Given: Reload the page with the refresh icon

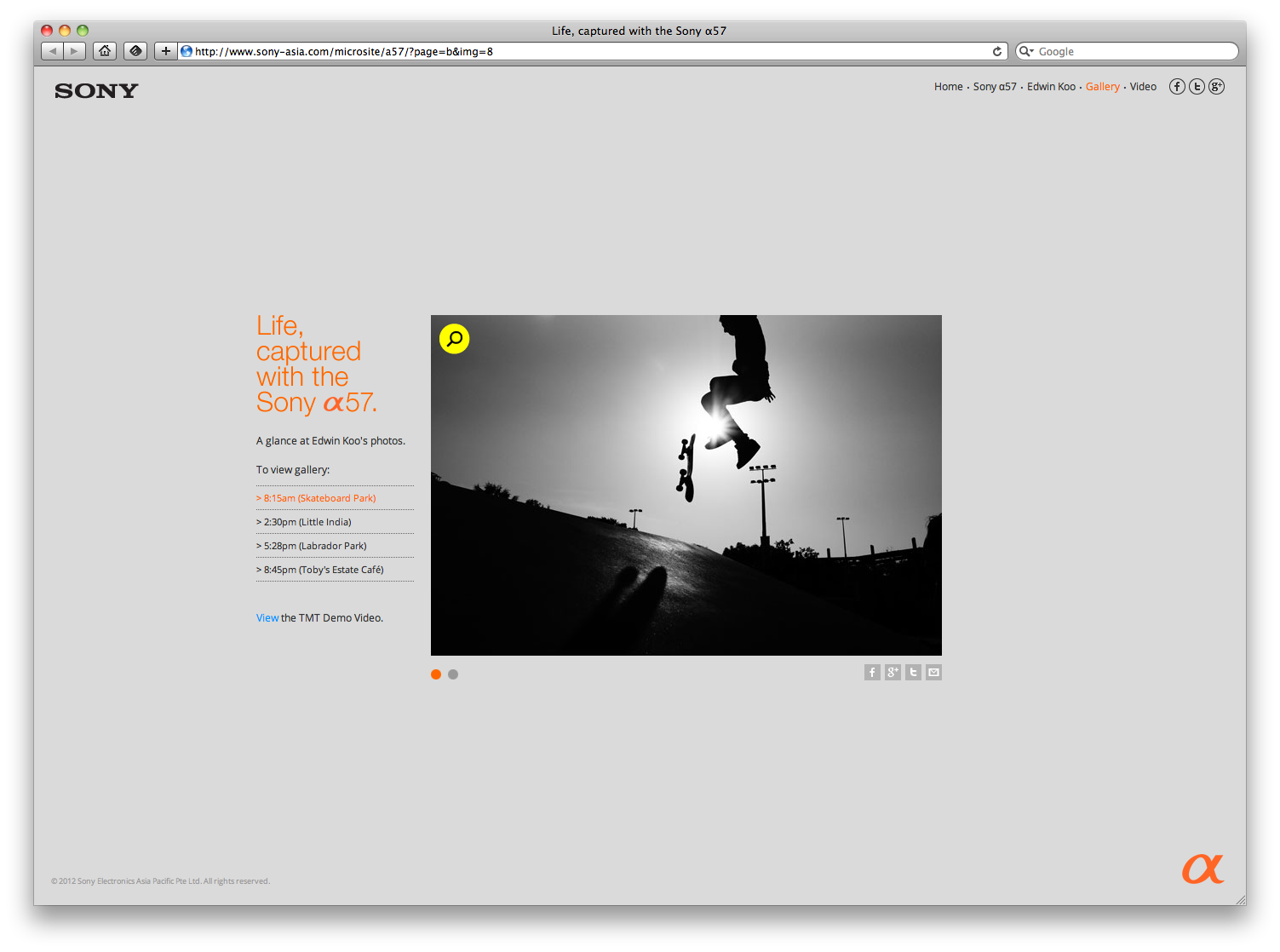Looking at the screenshot, I should [x=996, y=51].
